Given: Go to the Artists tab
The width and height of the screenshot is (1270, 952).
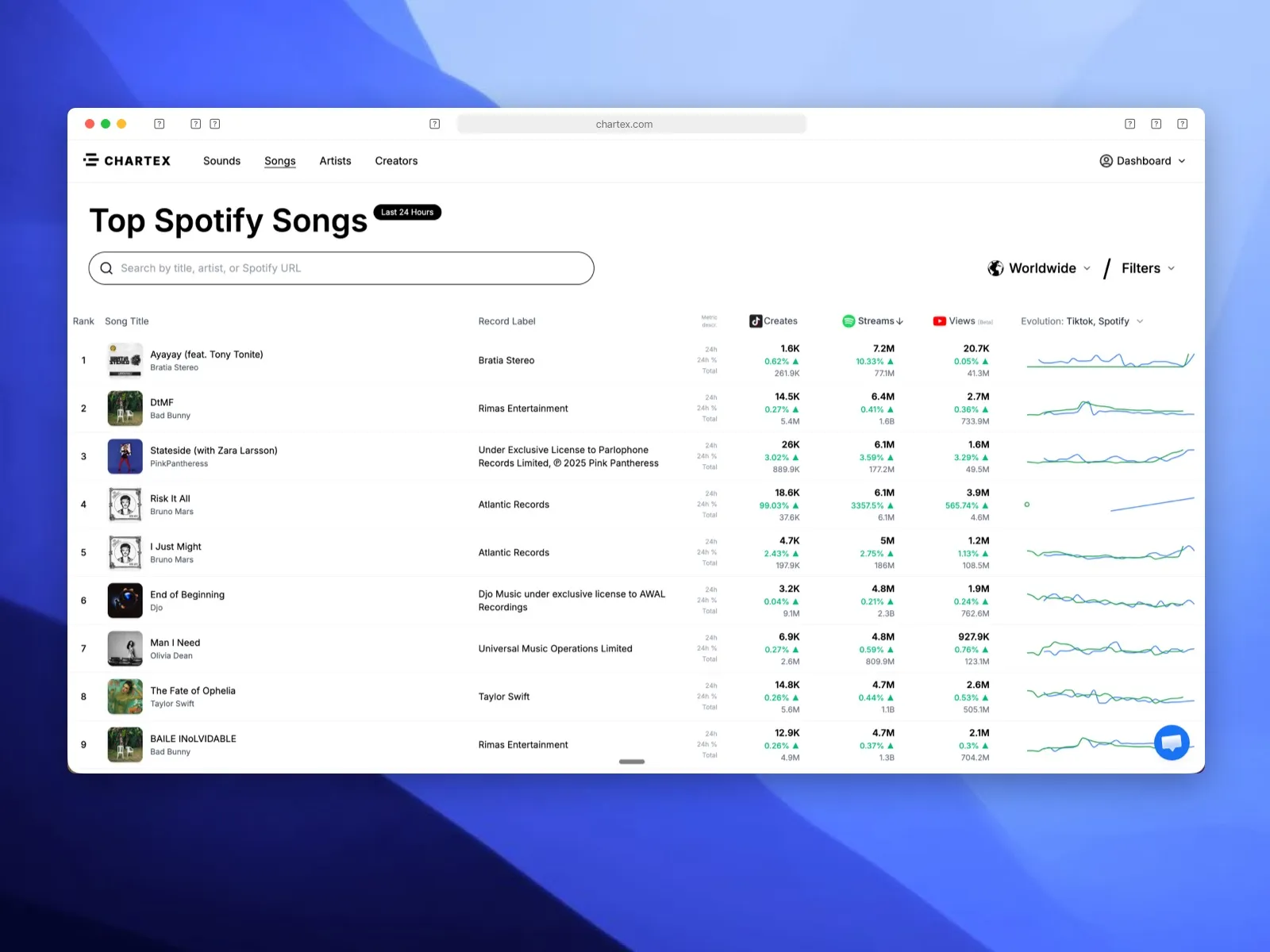Looking at the screenshot, I should click(x=335, y=161).
